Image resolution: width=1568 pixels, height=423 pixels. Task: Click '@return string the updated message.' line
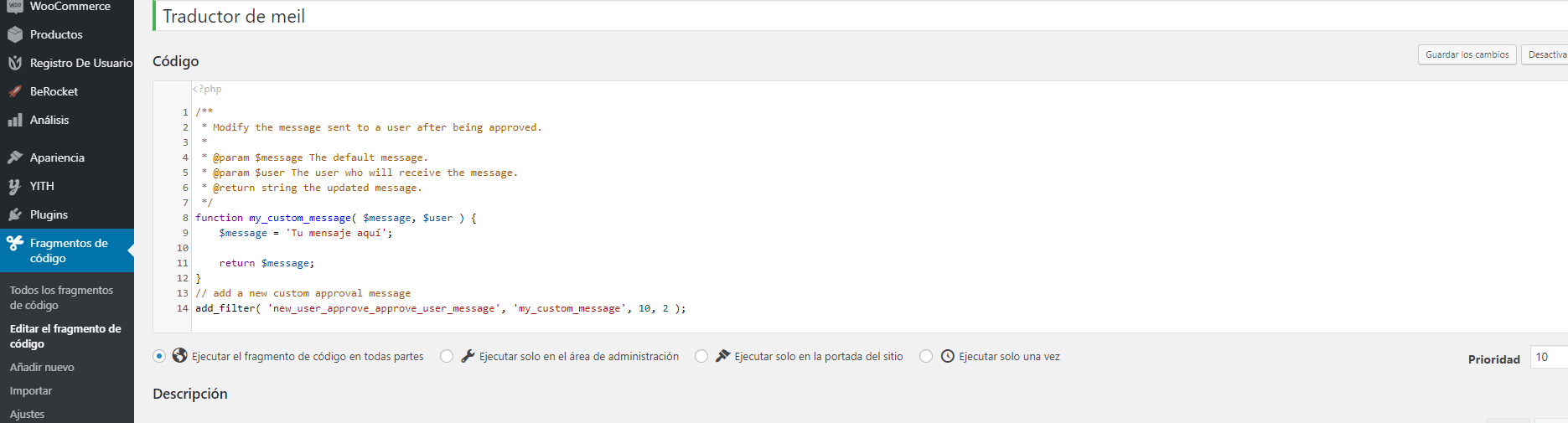[318, 188]
